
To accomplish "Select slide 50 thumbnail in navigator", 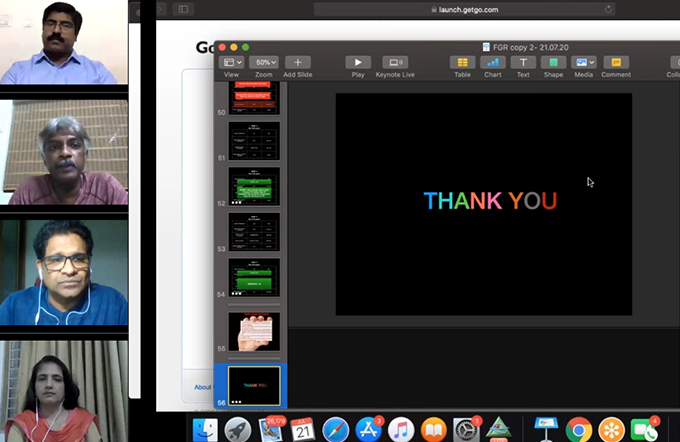I will click(x=254, y=98).
